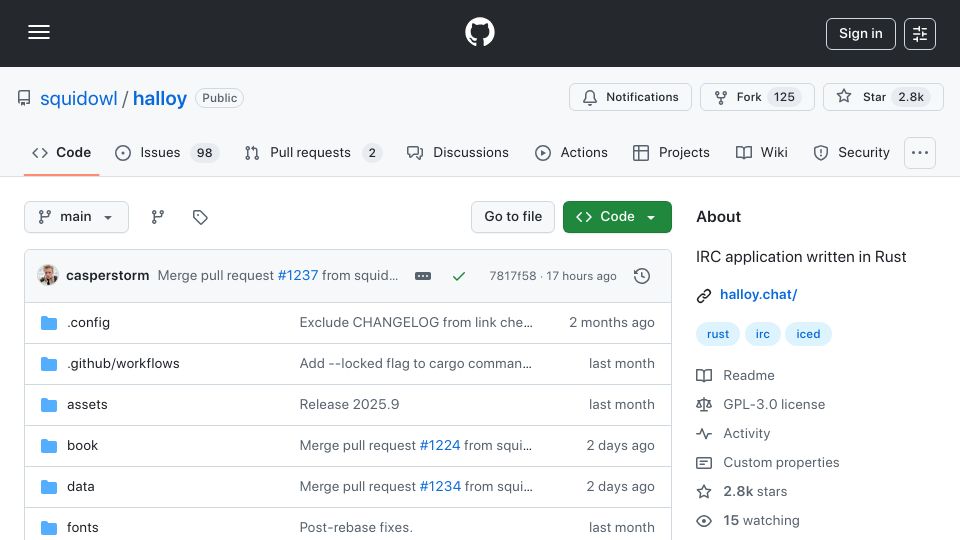Open the data folder
This screenshot has width=960, height=540.
coord(80,487)
